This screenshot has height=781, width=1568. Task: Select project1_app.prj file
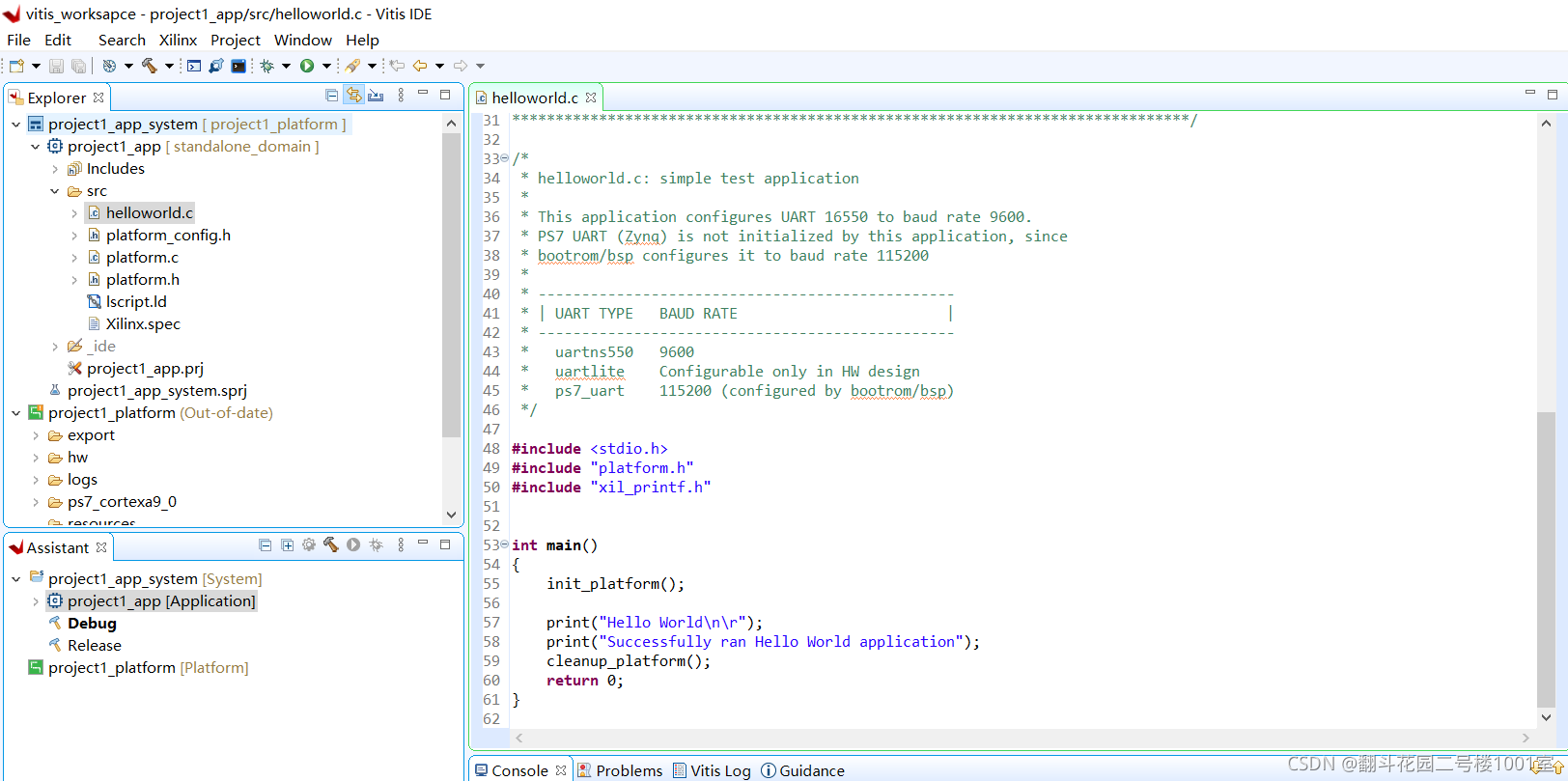pyautogui.click(x=135, y=369)
